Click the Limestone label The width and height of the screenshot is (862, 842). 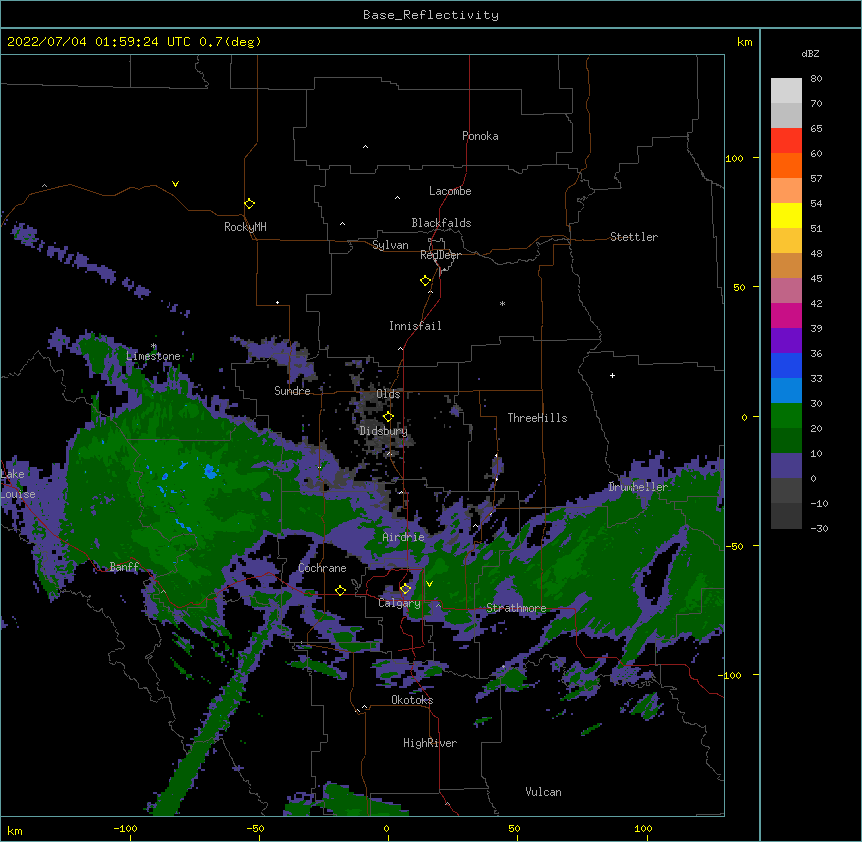point(153,356)
